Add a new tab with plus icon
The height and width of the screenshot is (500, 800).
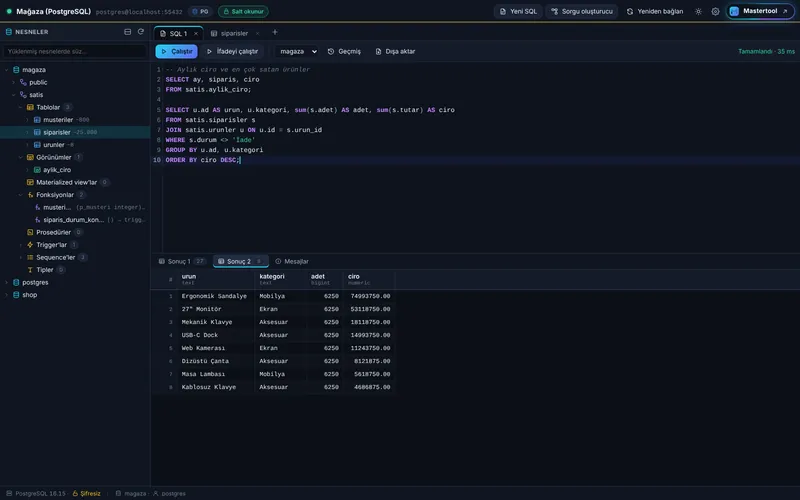click(x=274, y=32)
